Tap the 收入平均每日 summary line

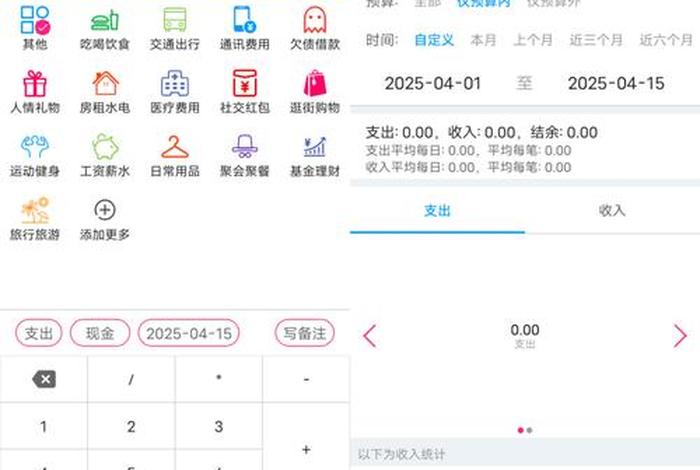pos(468,167)
